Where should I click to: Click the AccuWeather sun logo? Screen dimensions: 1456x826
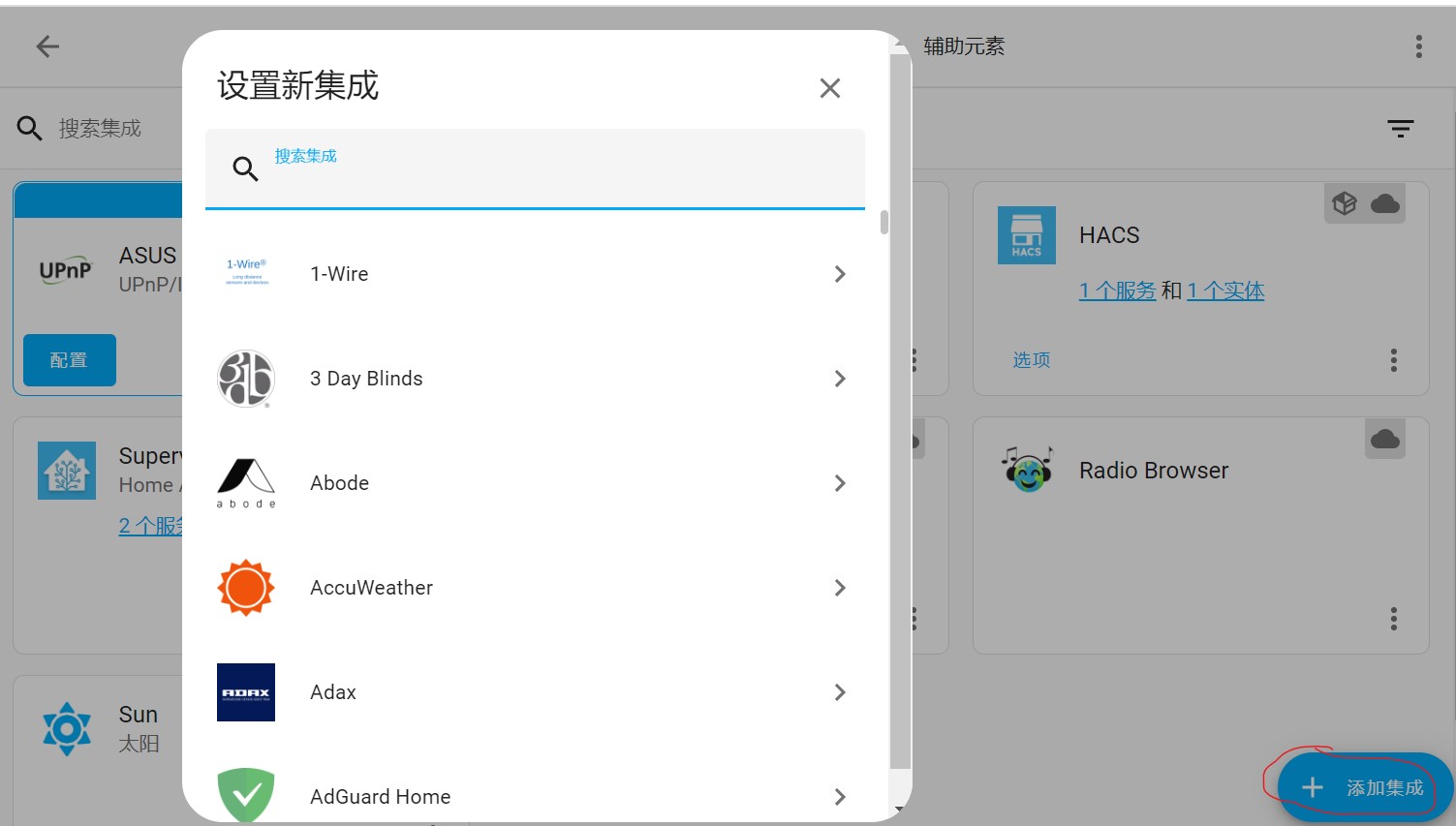click(x=246, y=588)
